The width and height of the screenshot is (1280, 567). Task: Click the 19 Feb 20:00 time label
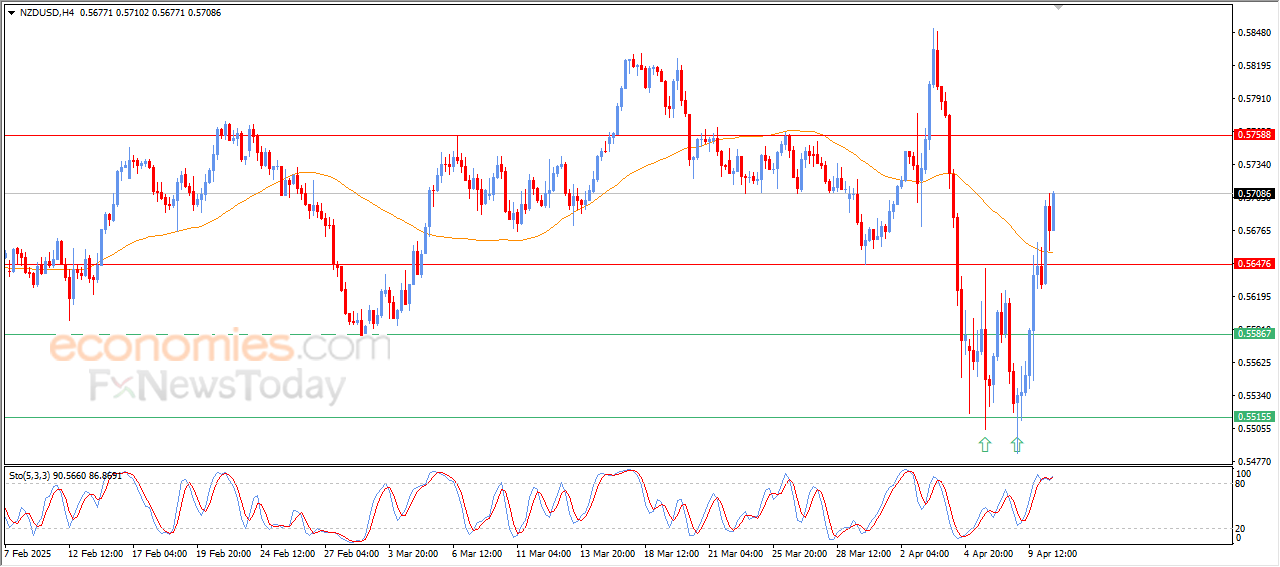click(224, 553)
